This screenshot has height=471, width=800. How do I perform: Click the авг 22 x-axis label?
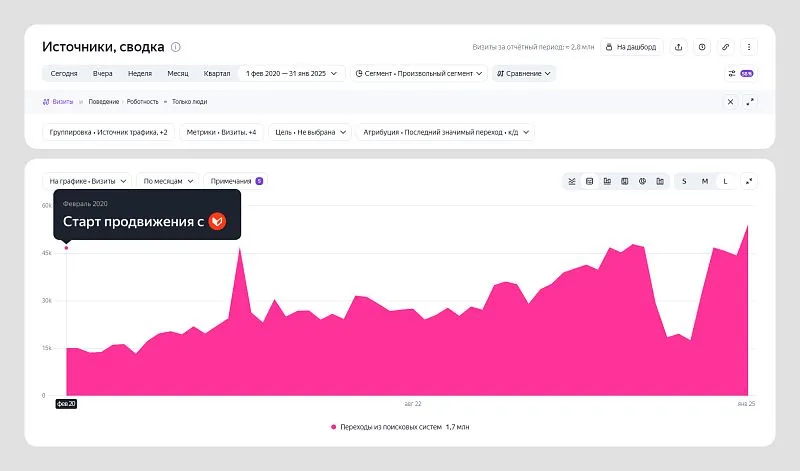[413, 404]
